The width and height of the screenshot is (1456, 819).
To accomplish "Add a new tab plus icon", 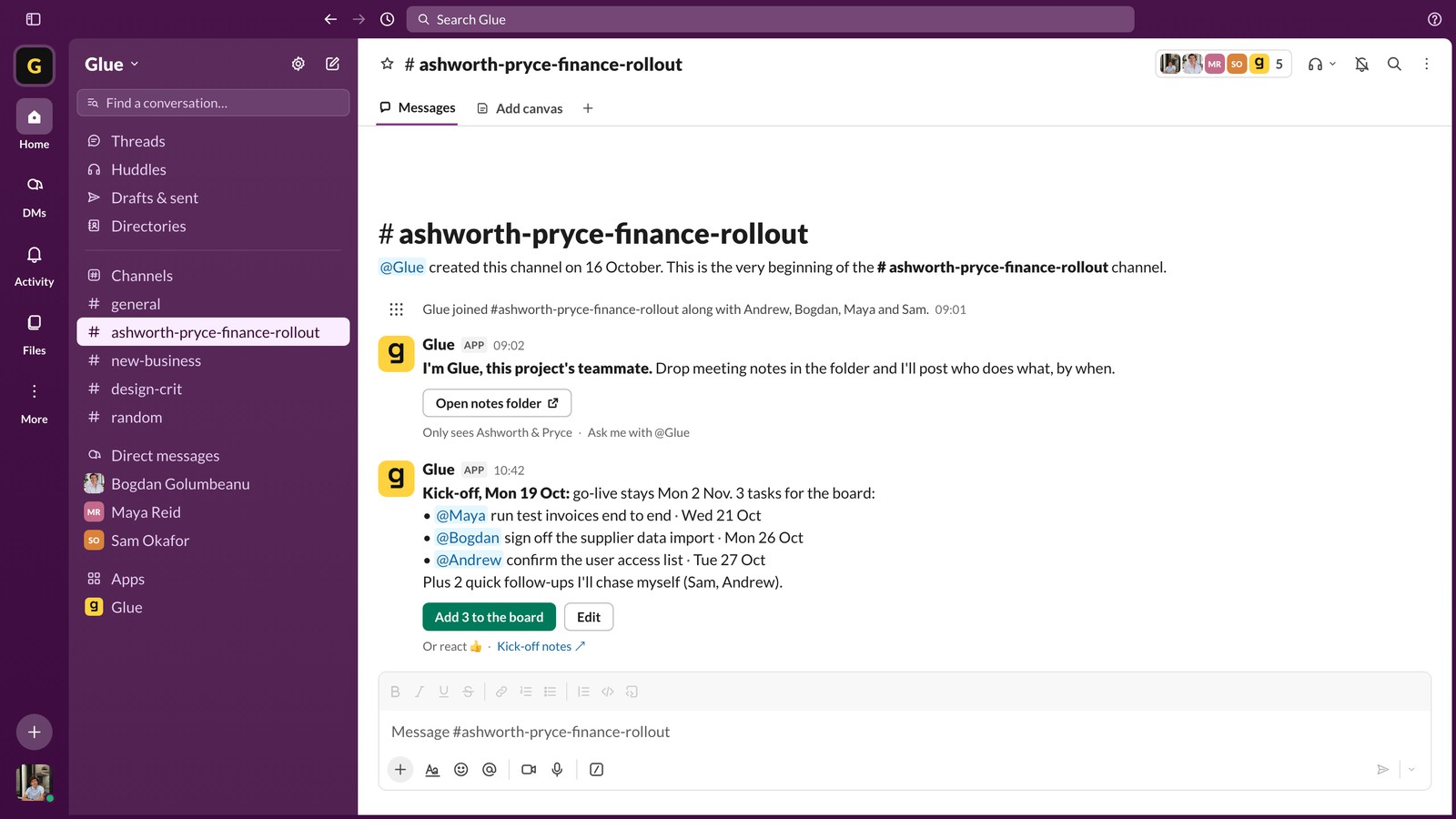I will tap(588, 108).
